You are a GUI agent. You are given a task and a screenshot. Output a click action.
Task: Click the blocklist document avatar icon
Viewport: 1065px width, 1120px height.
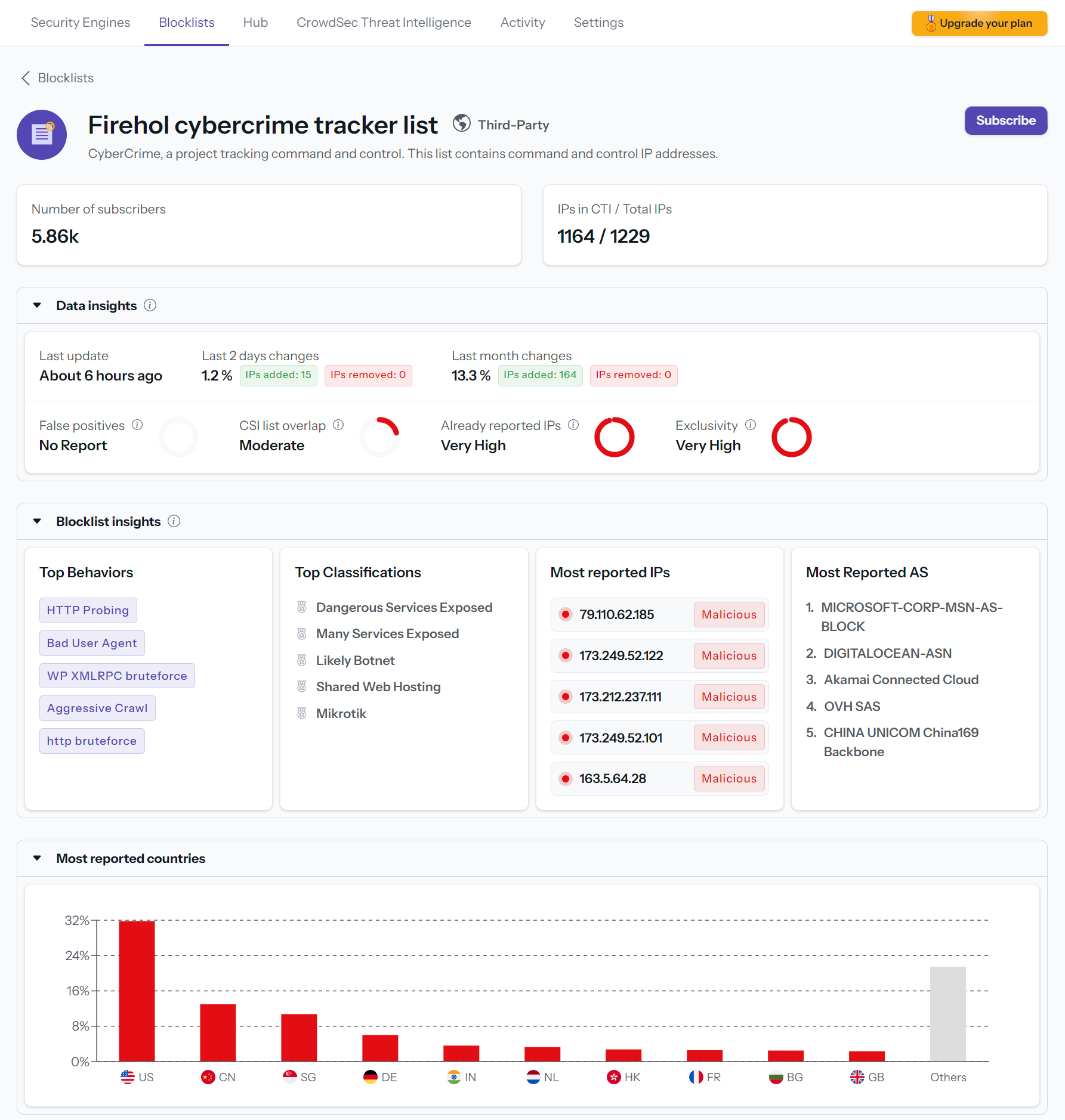coord(42,135)
